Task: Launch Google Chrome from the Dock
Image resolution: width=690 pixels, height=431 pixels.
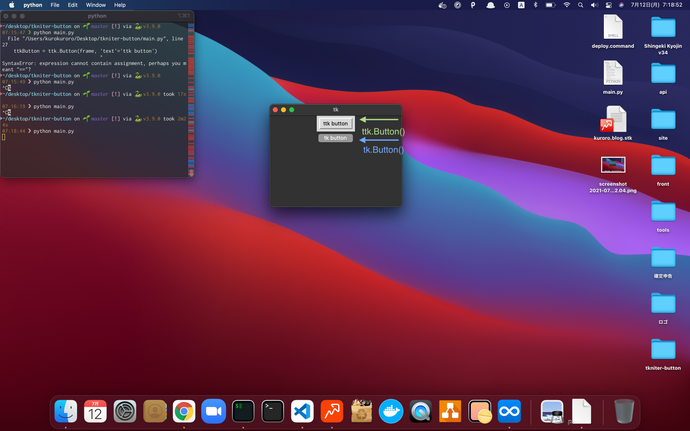Action: 184,411
